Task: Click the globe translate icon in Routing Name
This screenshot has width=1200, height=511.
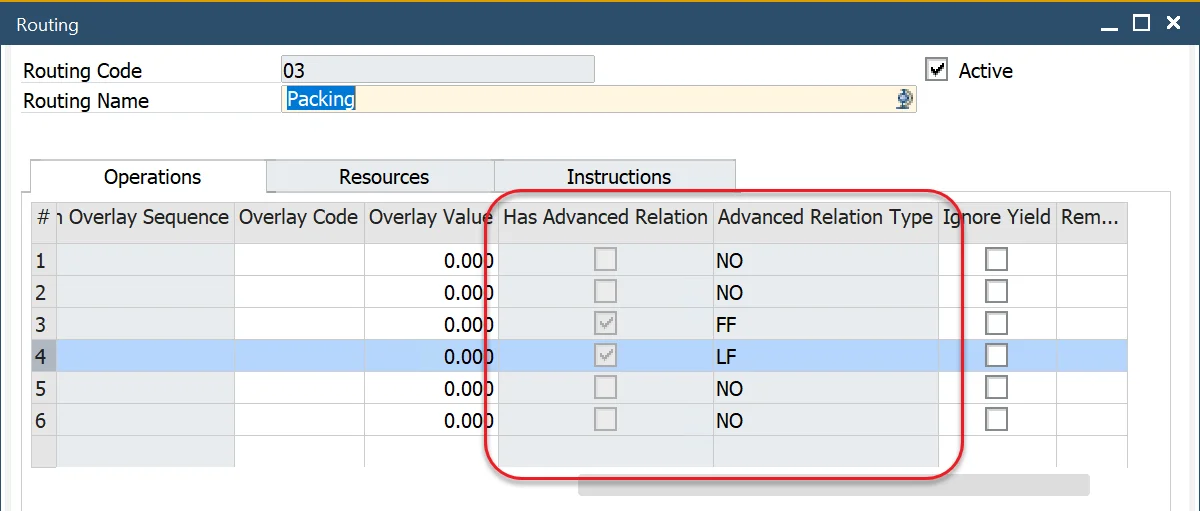Action: point(904,99)
